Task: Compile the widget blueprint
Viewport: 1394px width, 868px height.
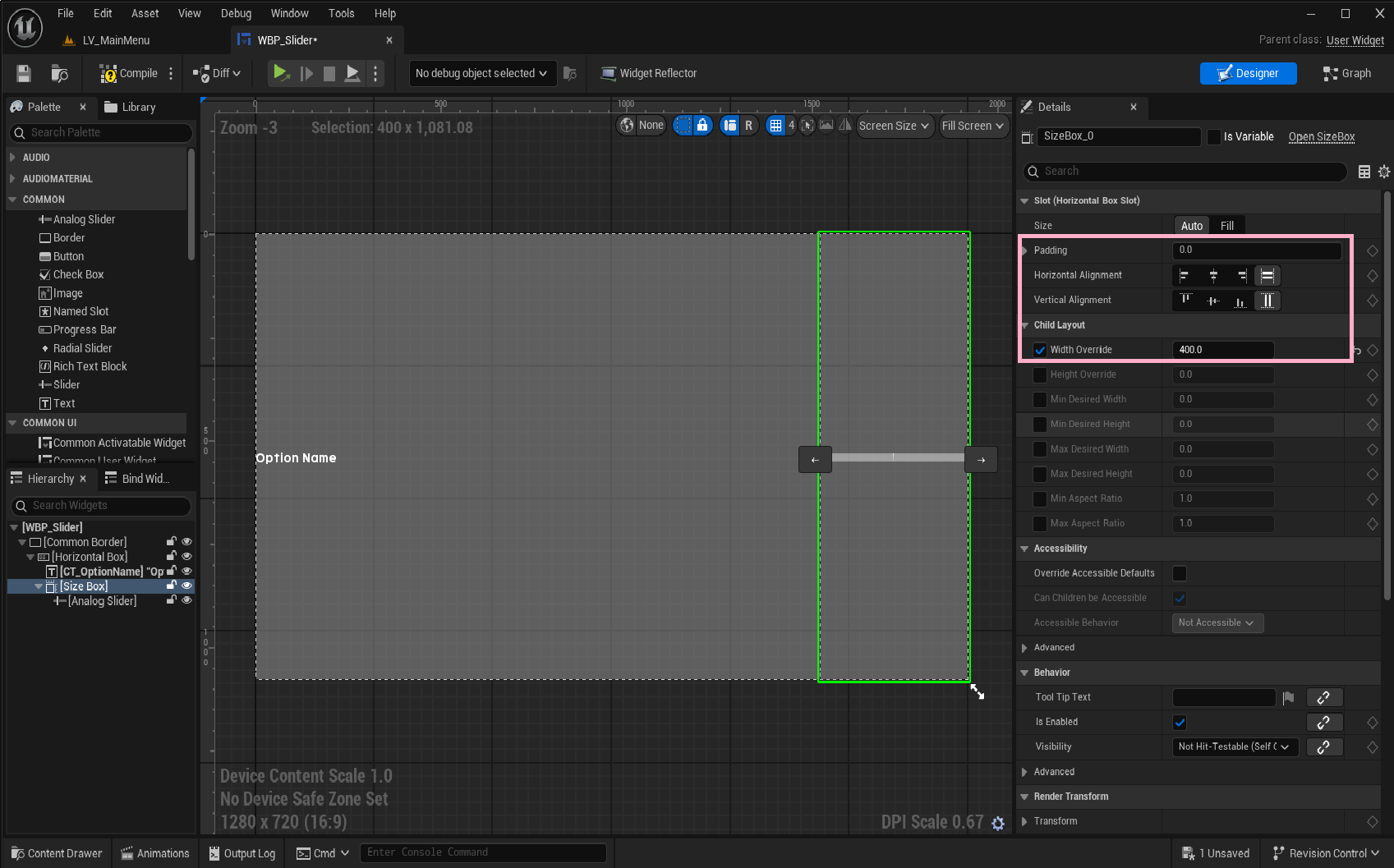Action: point(129,73)
